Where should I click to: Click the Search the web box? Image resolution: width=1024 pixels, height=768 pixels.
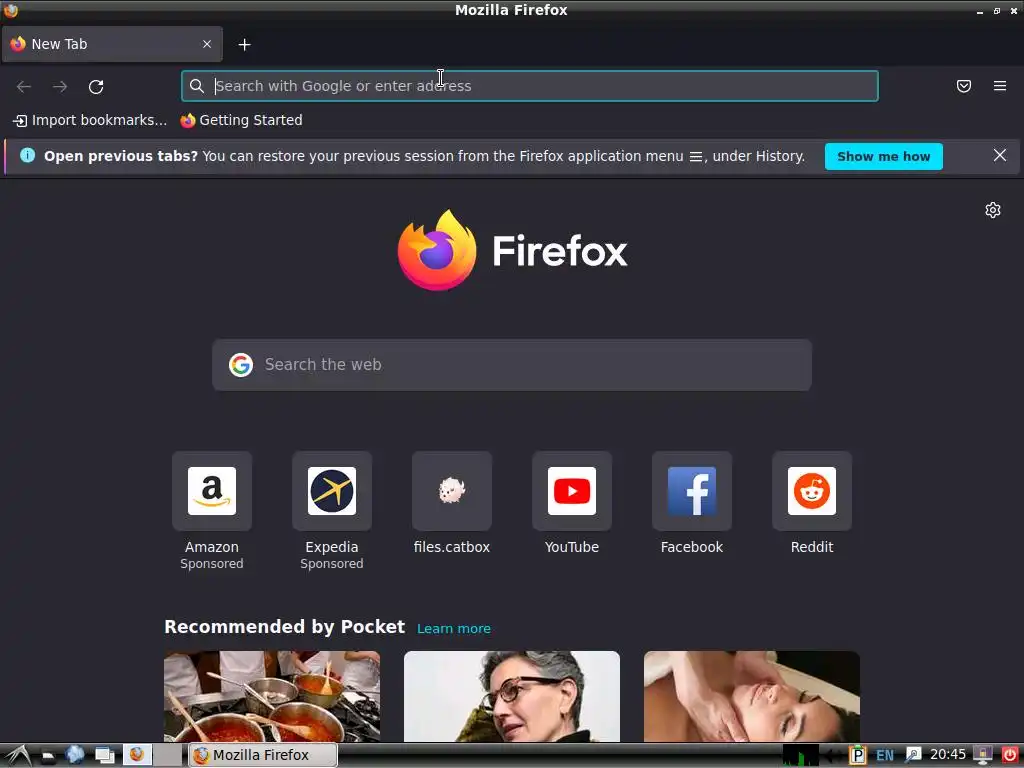[x=511, y=364]
